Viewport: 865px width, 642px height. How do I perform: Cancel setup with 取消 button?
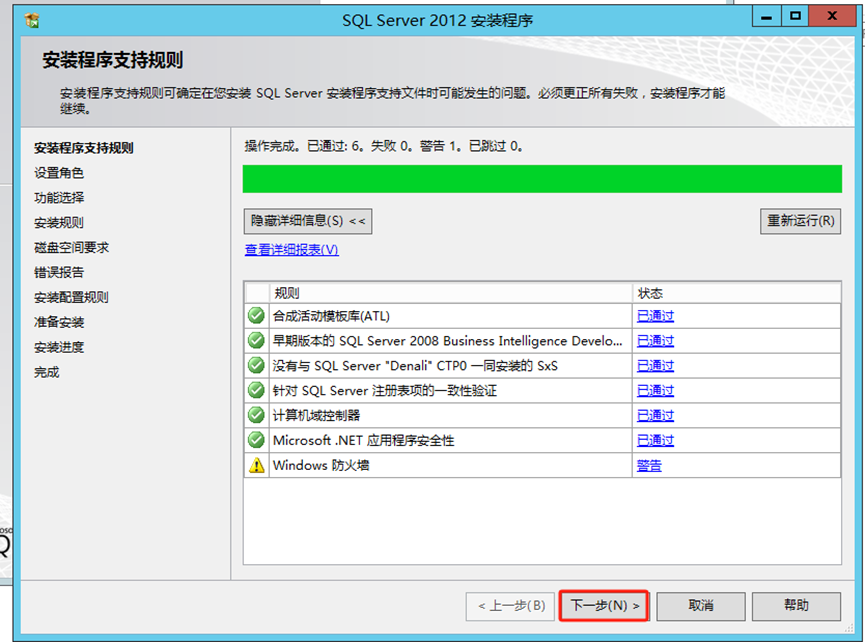point(701,606)
